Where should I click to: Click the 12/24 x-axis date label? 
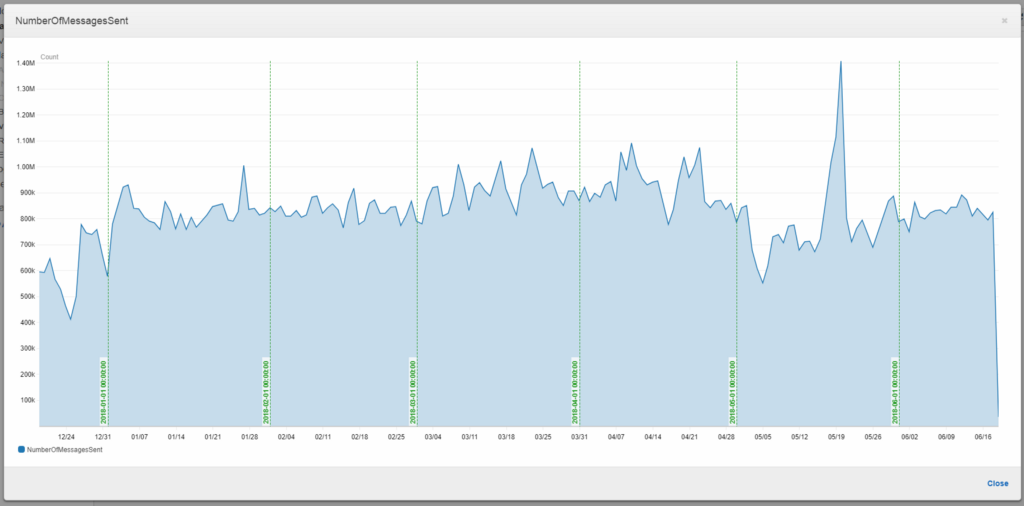pos(66,436)
